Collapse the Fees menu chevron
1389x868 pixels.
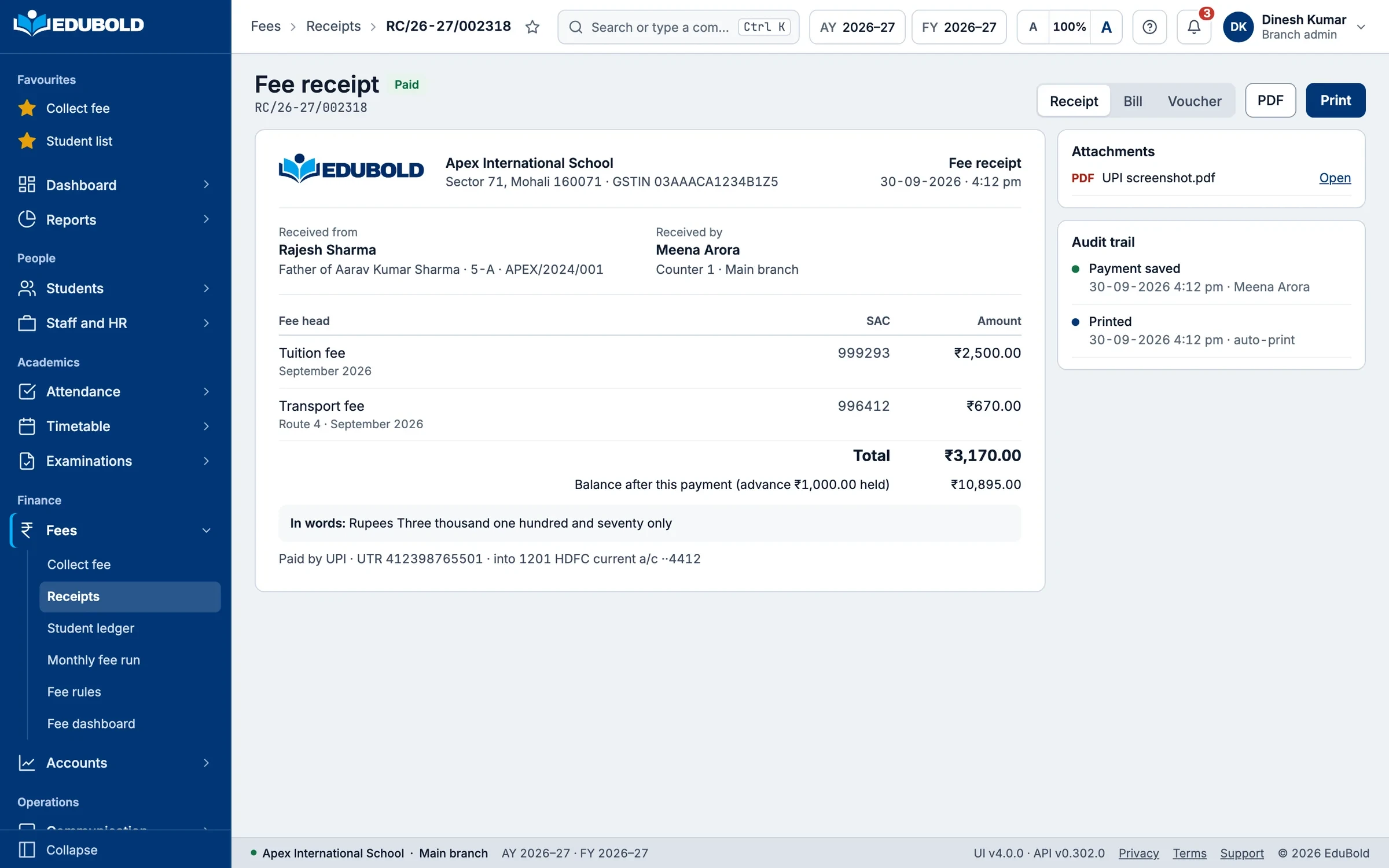(206, 530)
